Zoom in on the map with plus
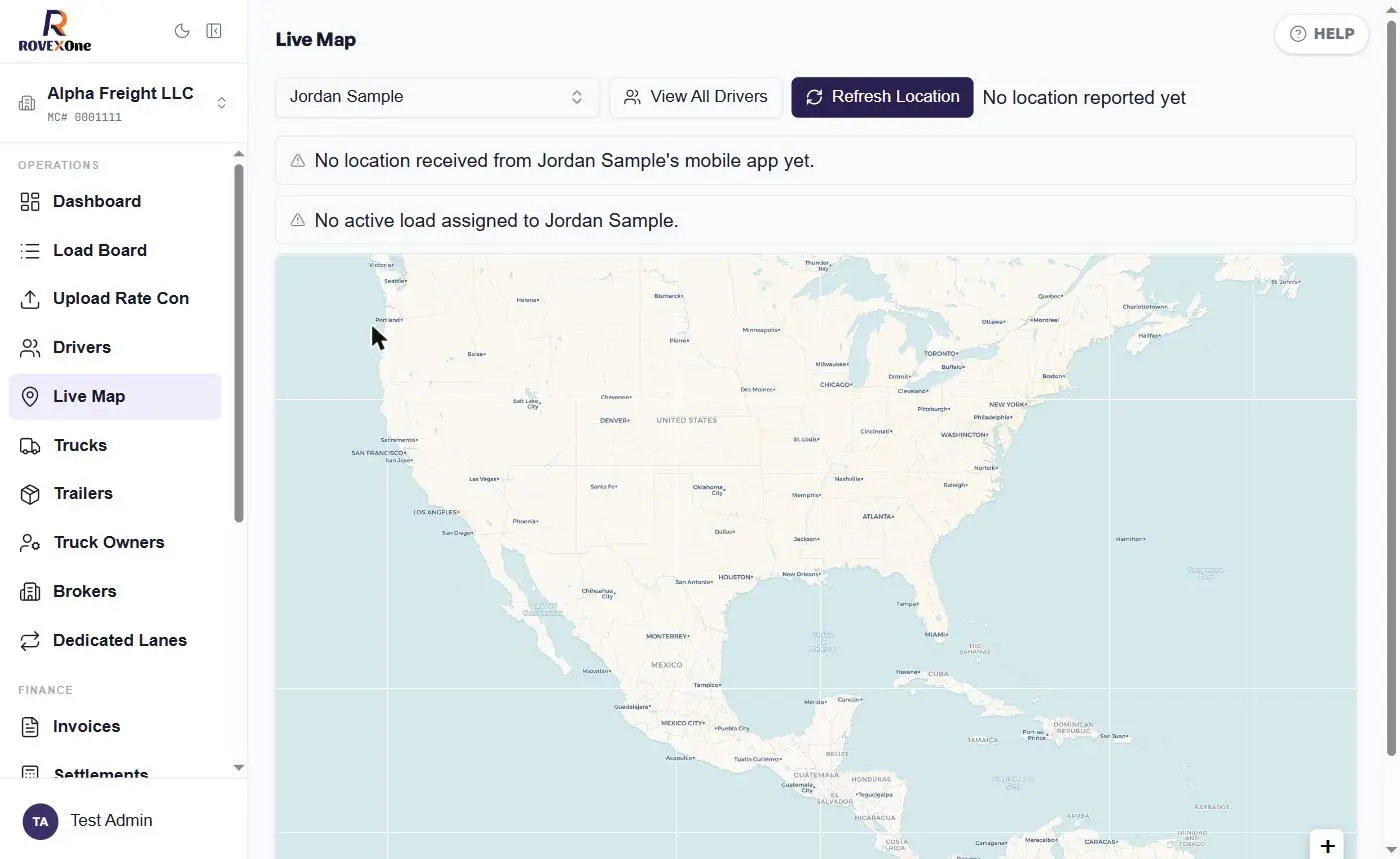This screenshot has width=1400, height=859. click(1327, 846)
